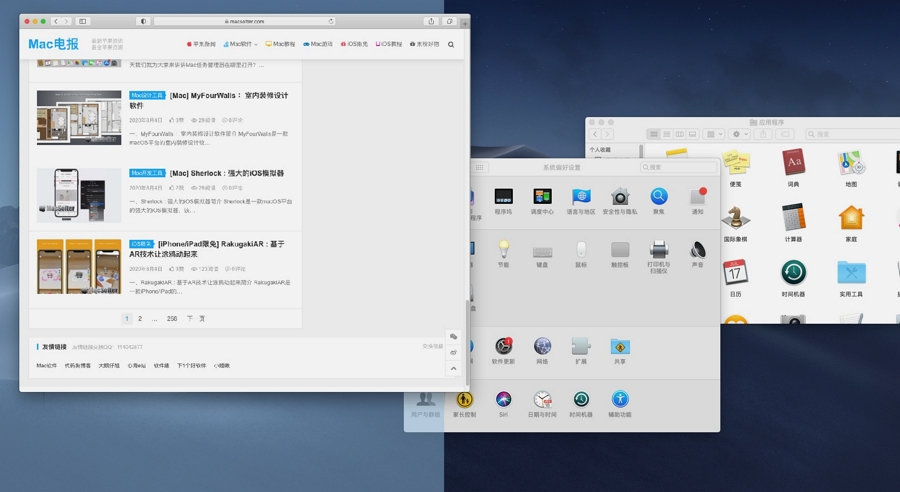This screenshot has height=492, width=900.
Task: Switch Finder to column view
Action: pyautogui.click(x=680, y=134)
